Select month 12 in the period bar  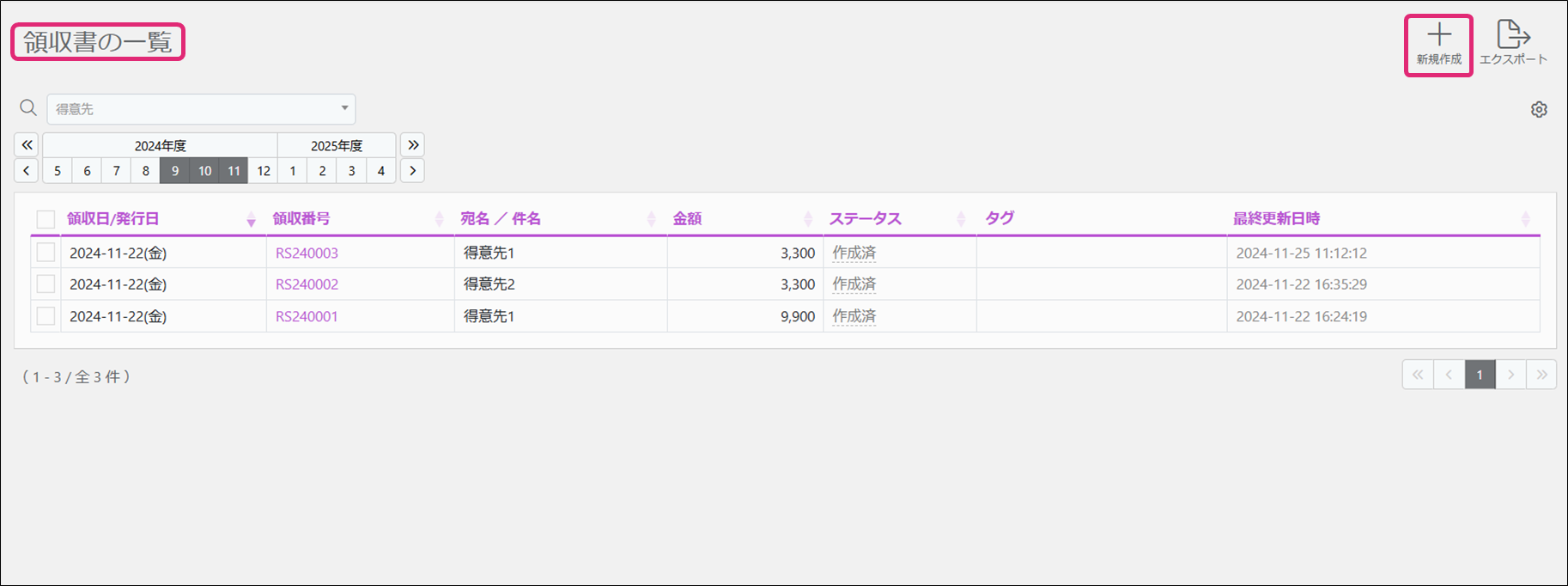pyautogui.click(x=264, y=171)
